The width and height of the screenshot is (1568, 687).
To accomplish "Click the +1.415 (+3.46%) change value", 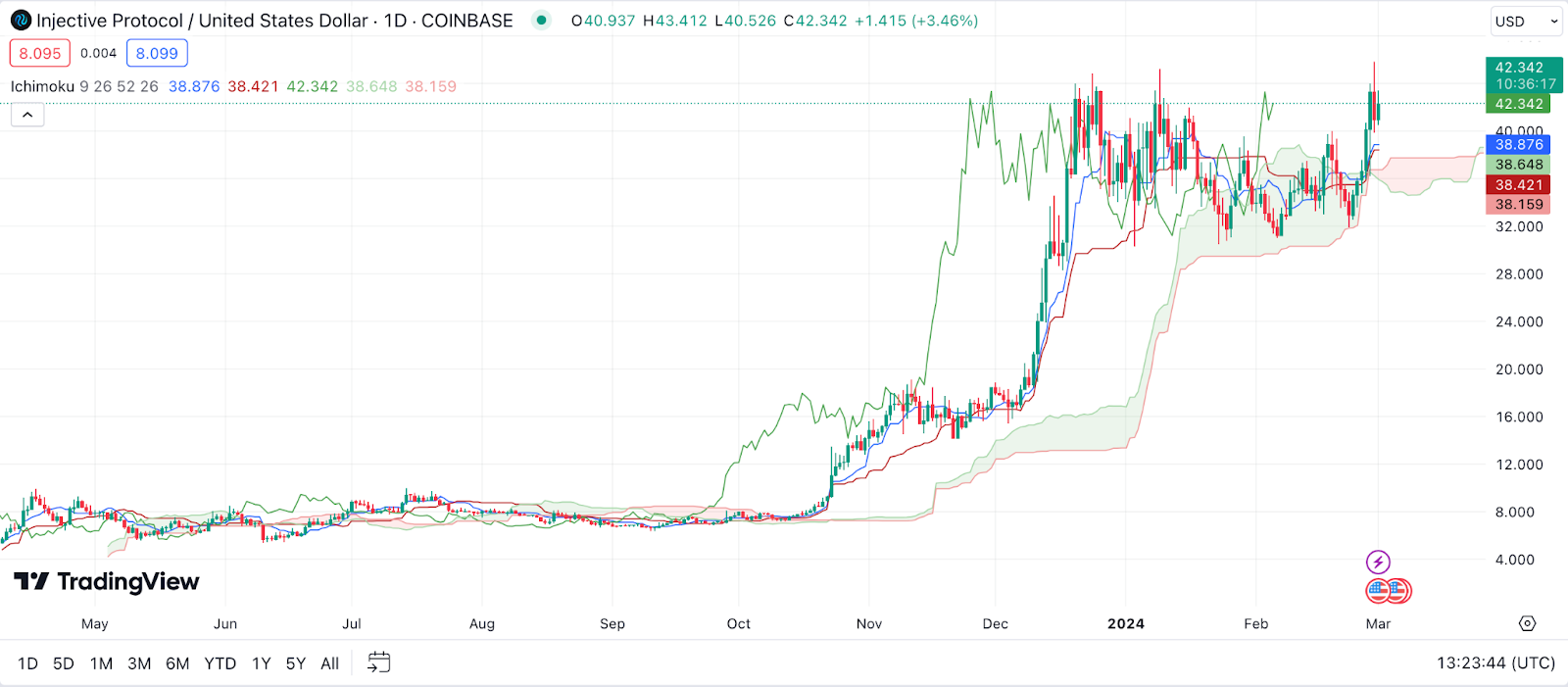I will (x=916, y=21).
